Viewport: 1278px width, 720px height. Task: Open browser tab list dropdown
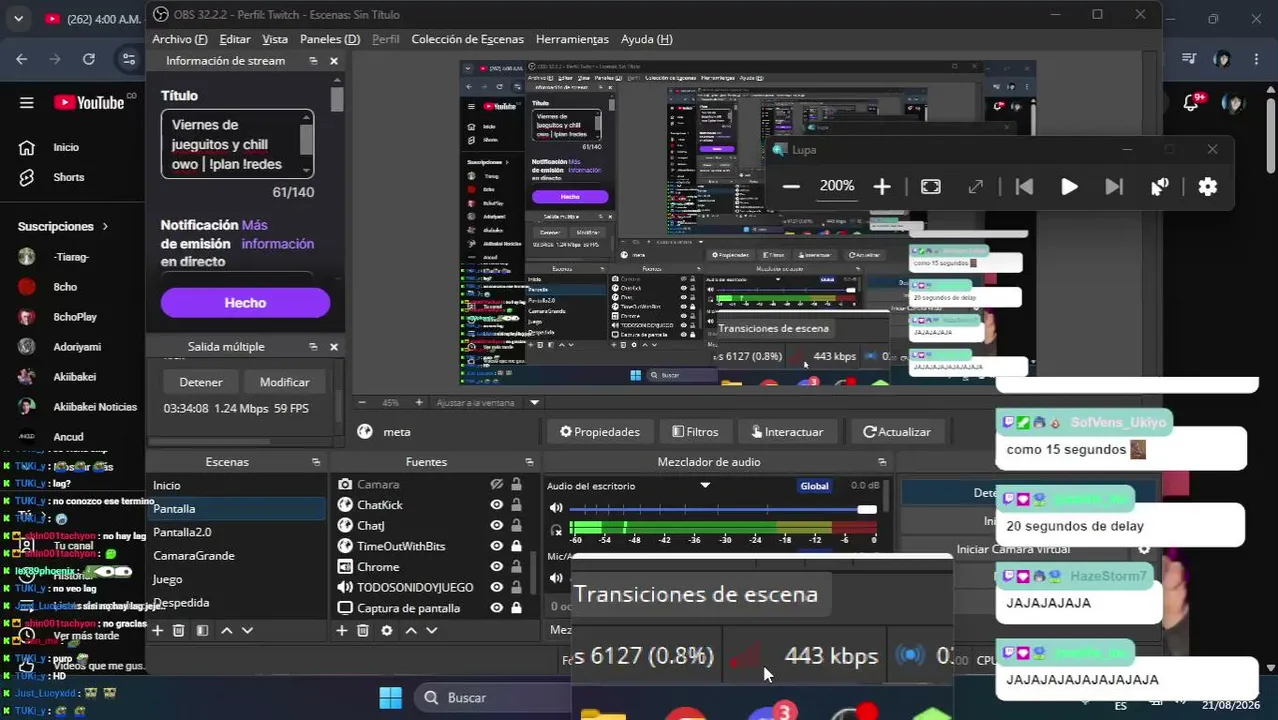(x=18, y=19)
